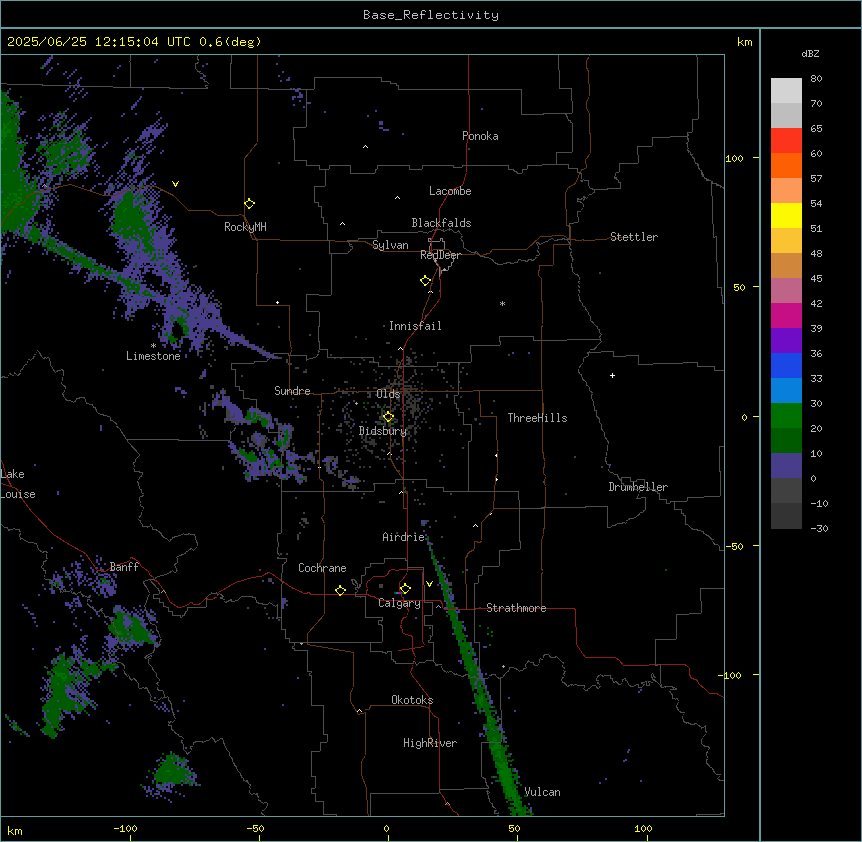This screenshot has width=862, height=842.
Task: Click the Calgary city label
Action: pyautogui.click(x=399, y=603)
